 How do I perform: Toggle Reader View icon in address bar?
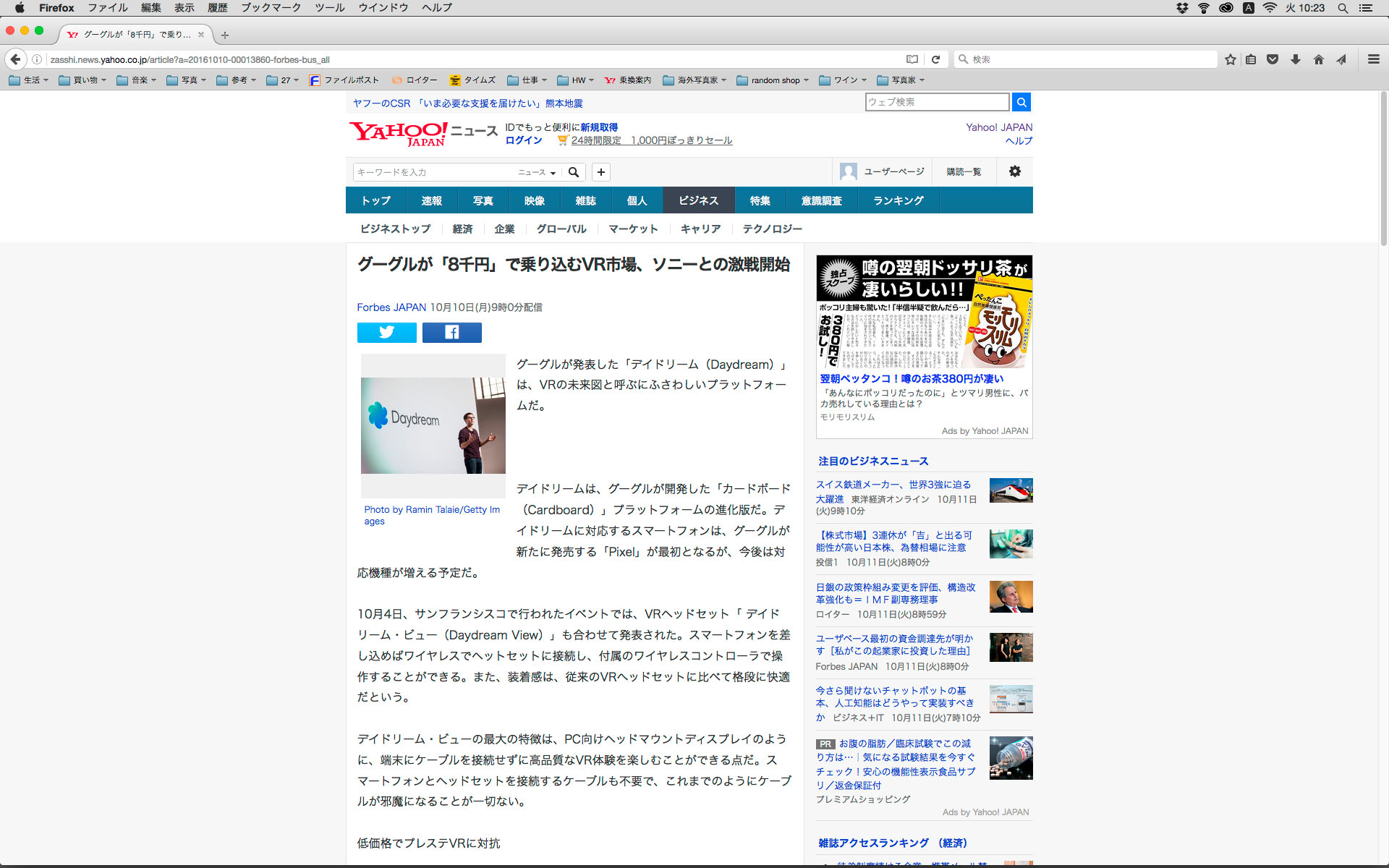coord(912,59)
